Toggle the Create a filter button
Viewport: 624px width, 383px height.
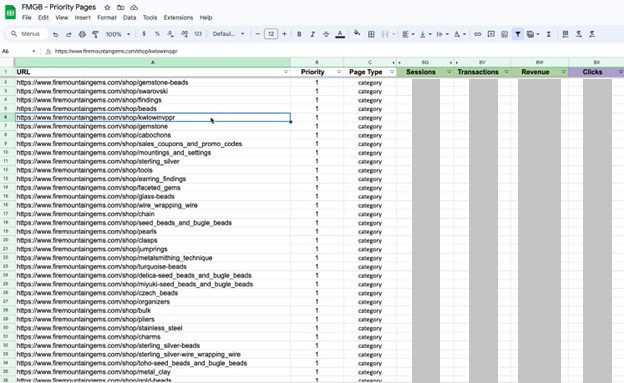click(517, 34)
